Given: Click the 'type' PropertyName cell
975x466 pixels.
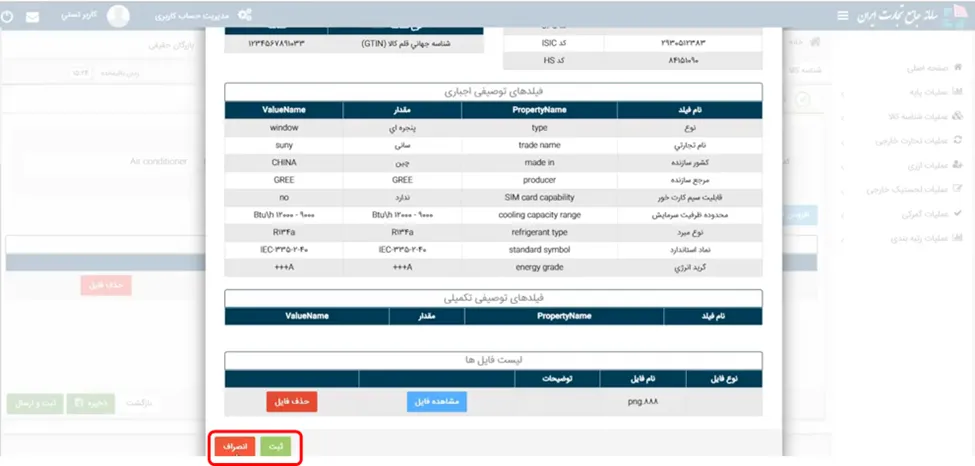Looking at the screenshot, I should tap(539, 128).
